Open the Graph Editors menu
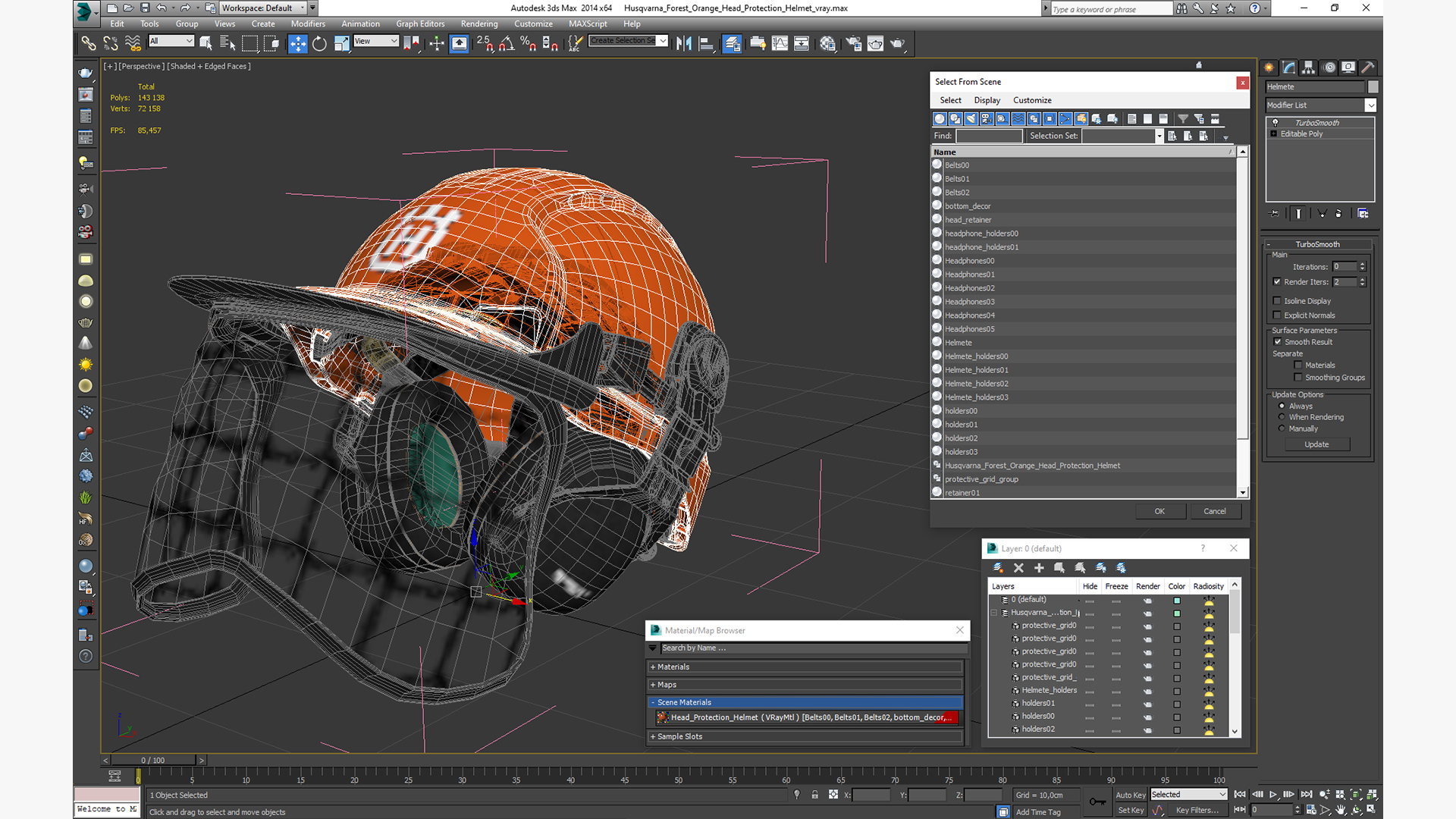 [420, 24]
